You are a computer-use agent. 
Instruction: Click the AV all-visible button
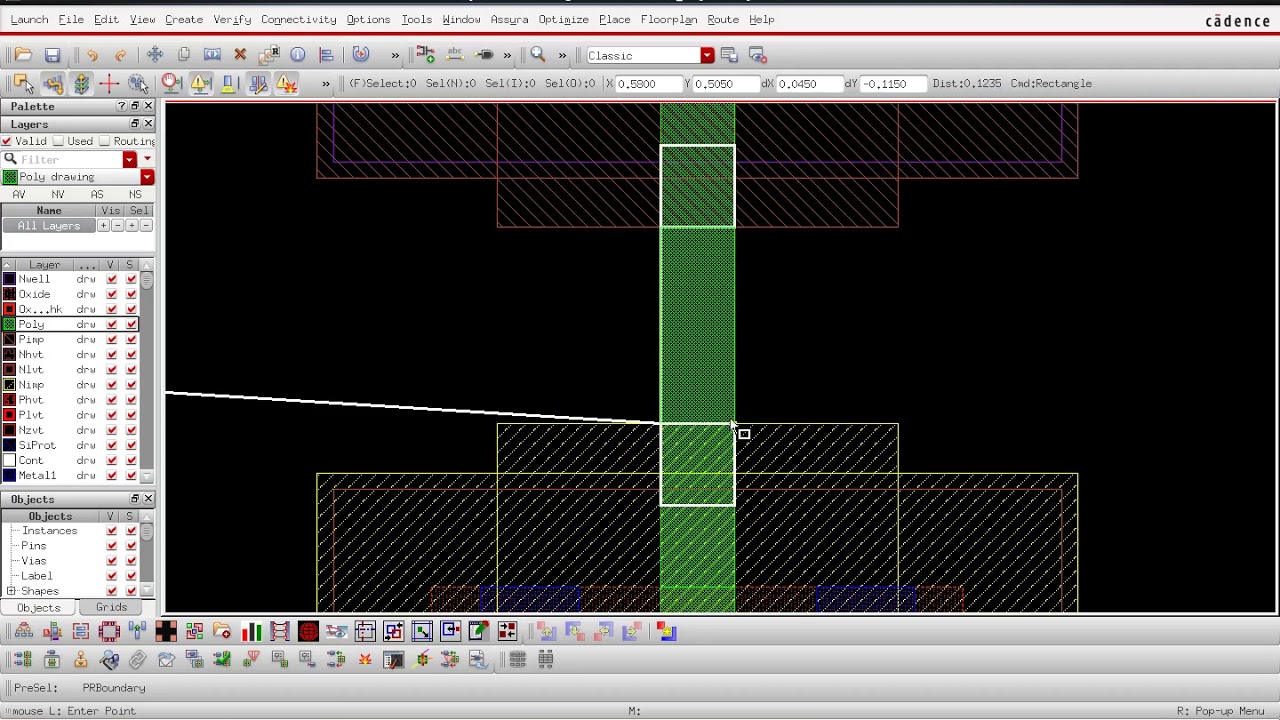(x=19, y=194)
